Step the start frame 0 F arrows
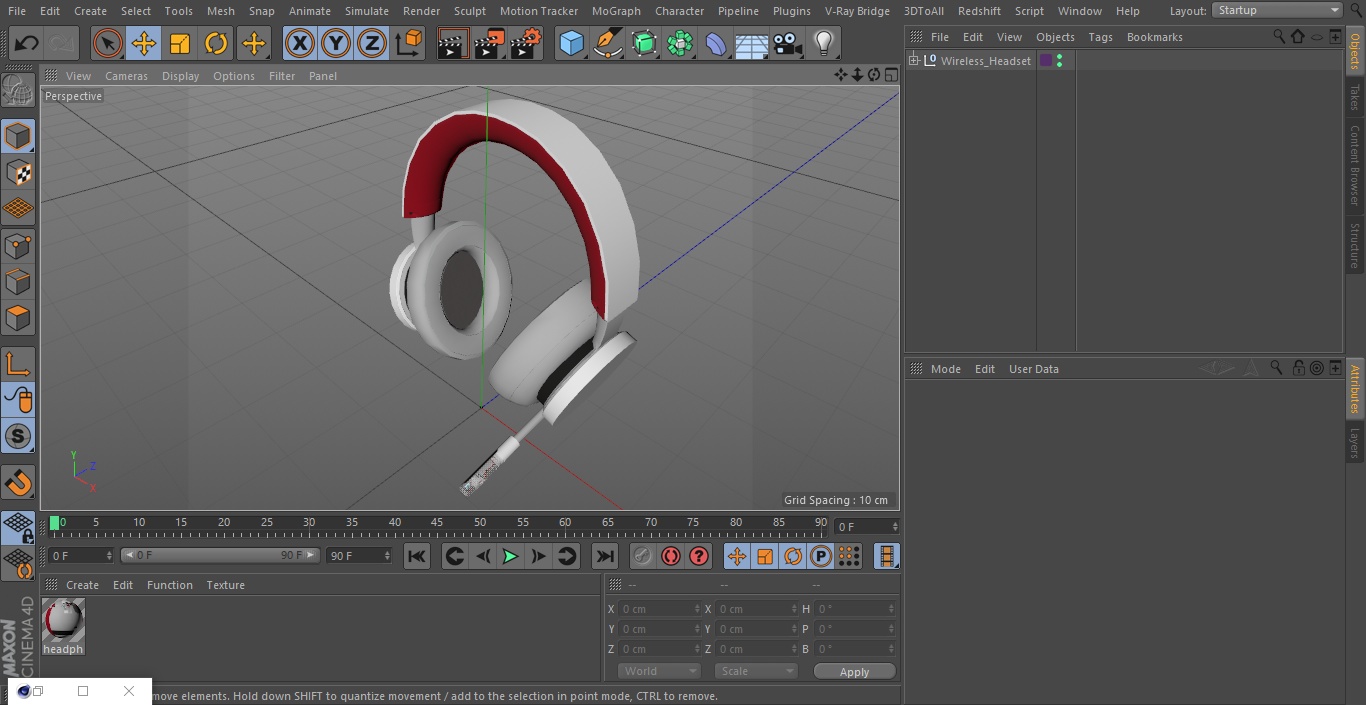 (x=109, y=555)
